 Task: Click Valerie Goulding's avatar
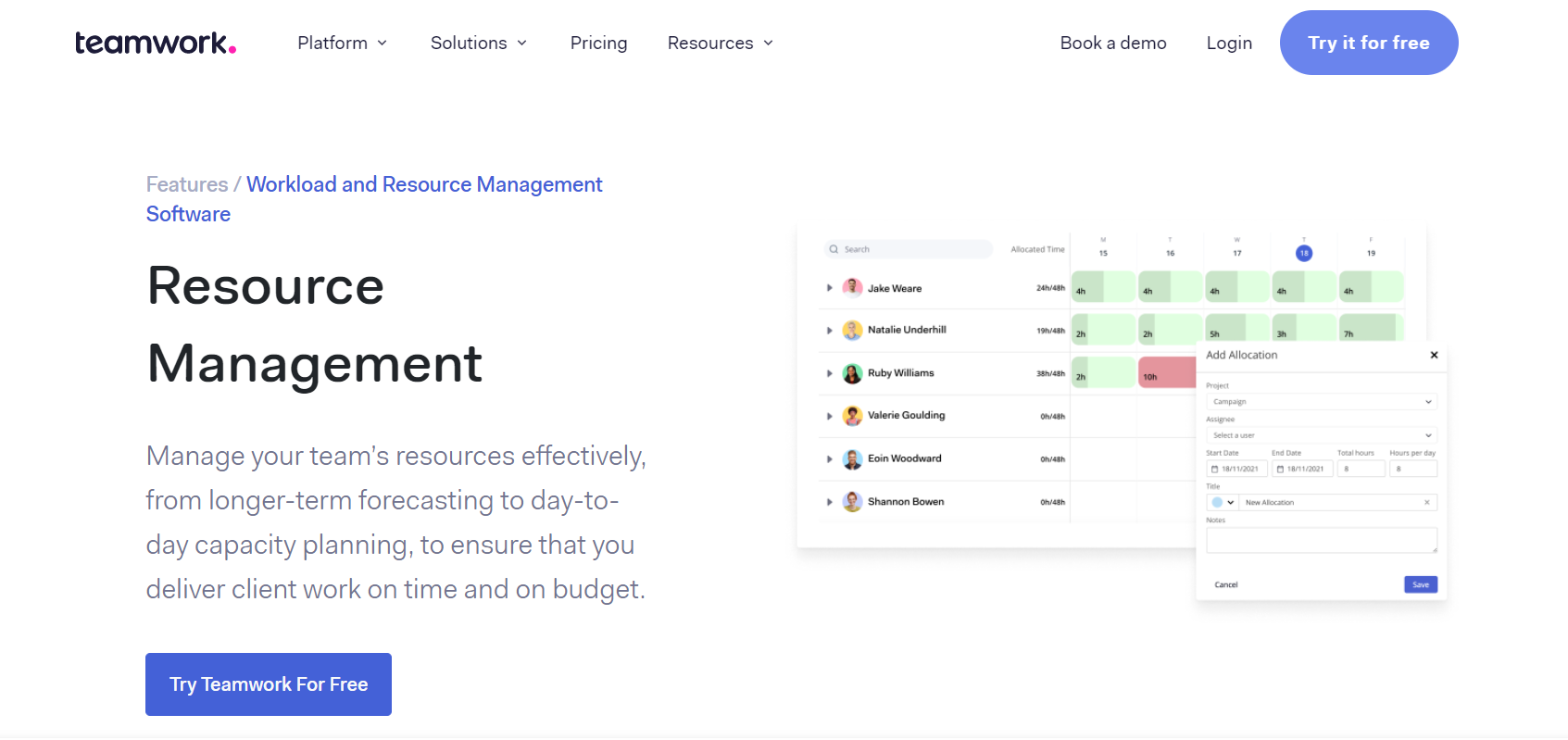852,416
